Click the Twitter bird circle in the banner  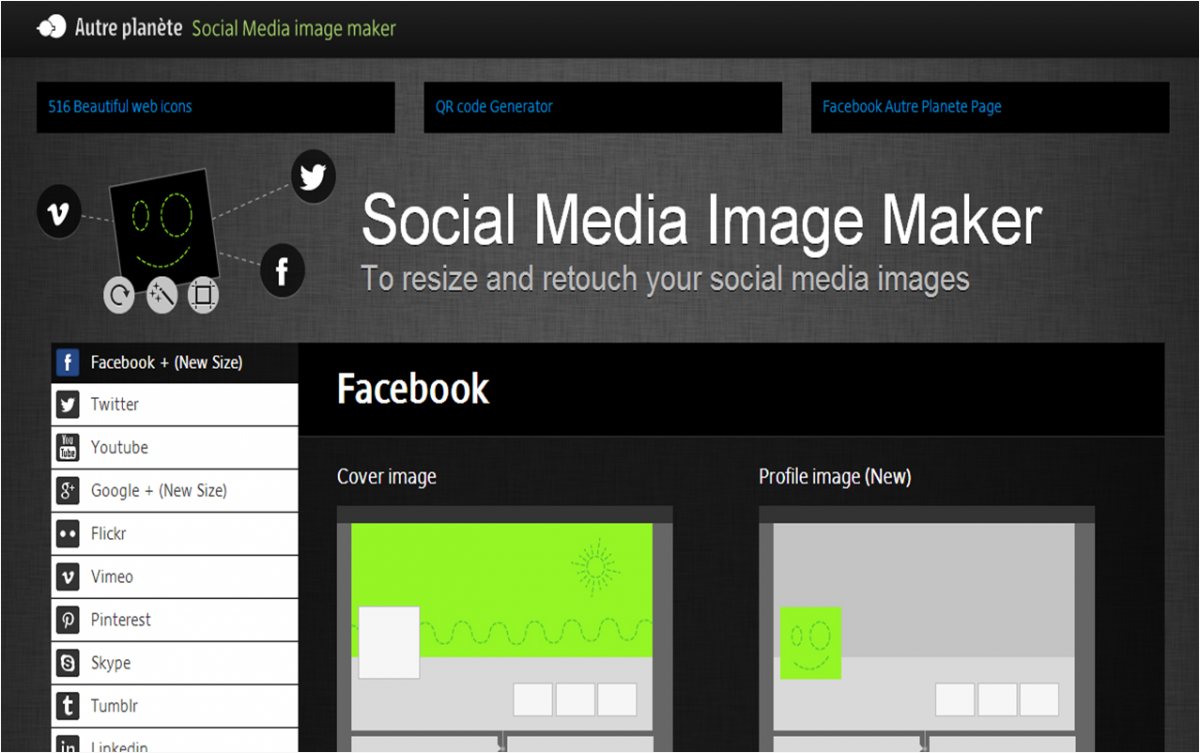click(313, 178)
